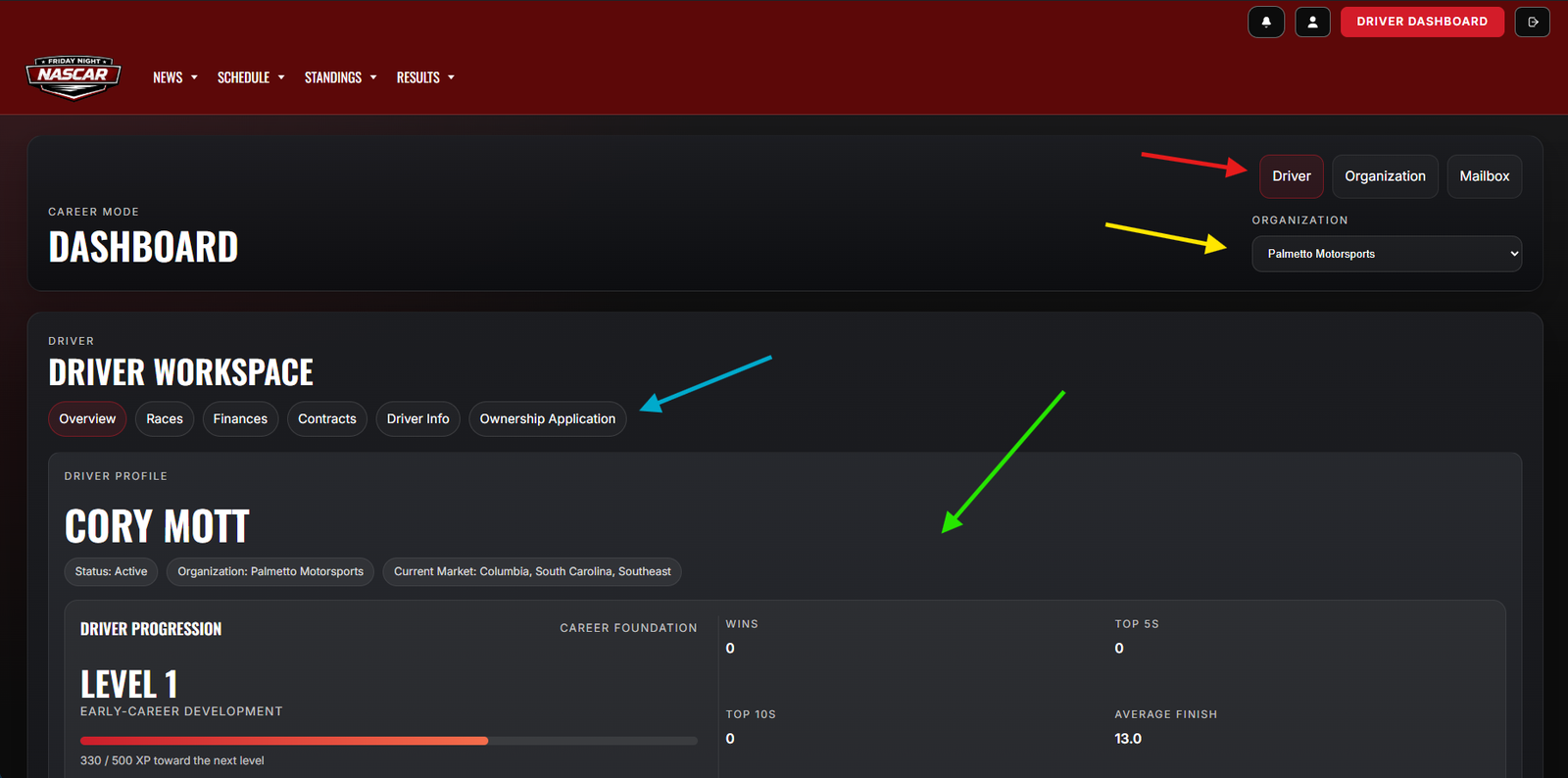Click the Driver Workspace heading

click(181, 372)
